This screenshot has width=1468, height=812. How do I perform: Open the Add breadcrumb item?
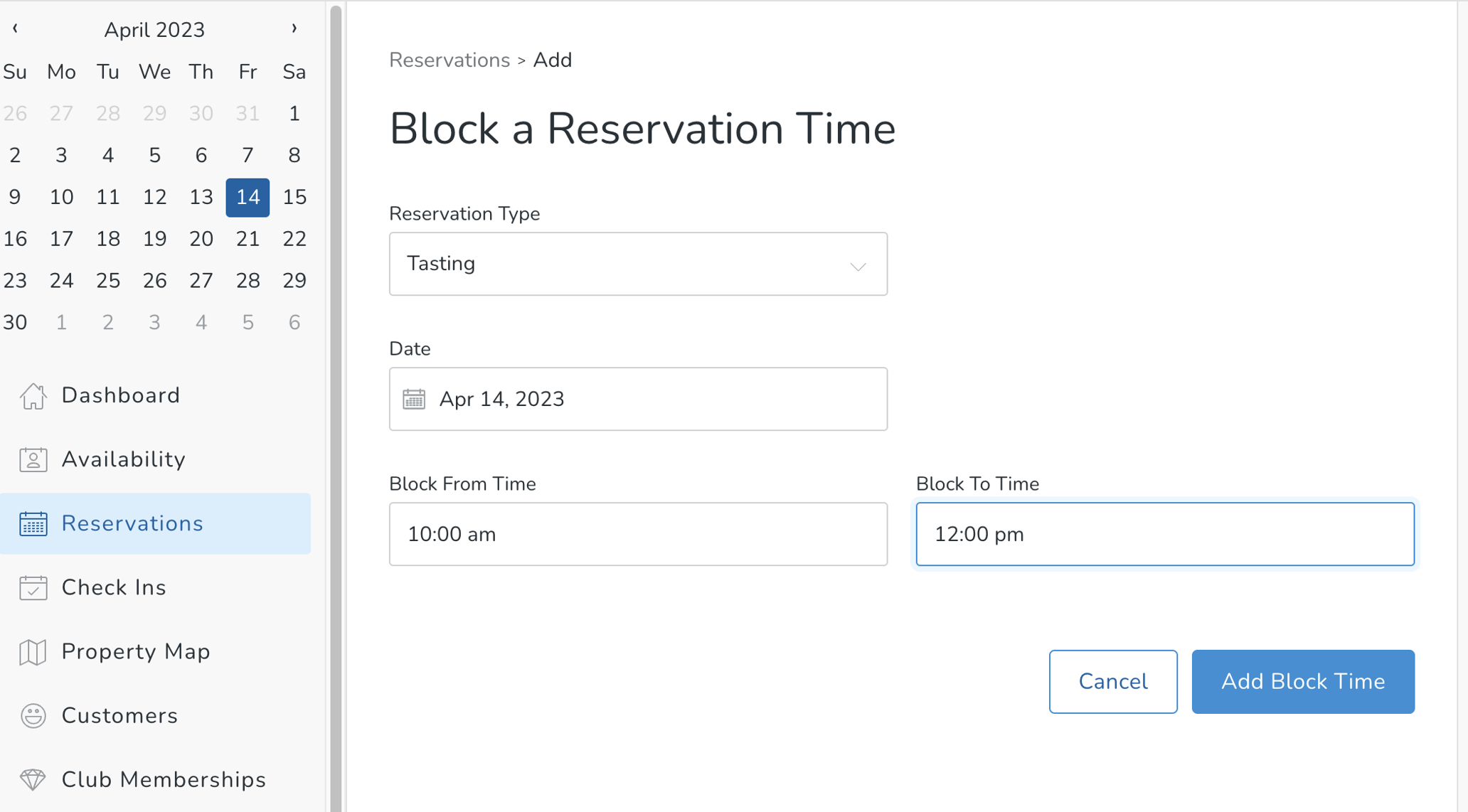click(553, 60)
